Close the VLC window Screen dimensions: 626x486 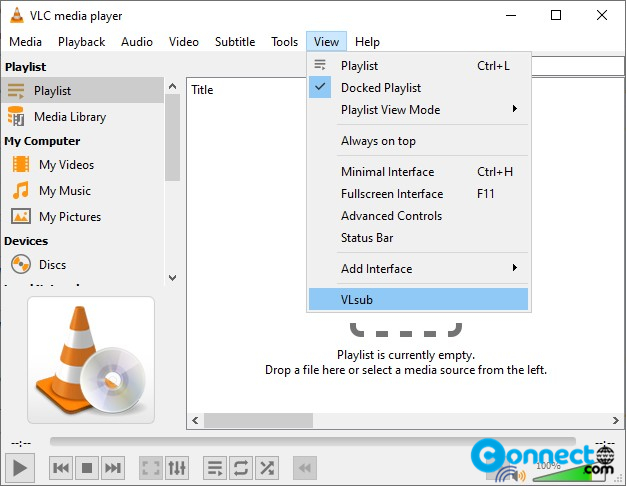coord(602,15)
